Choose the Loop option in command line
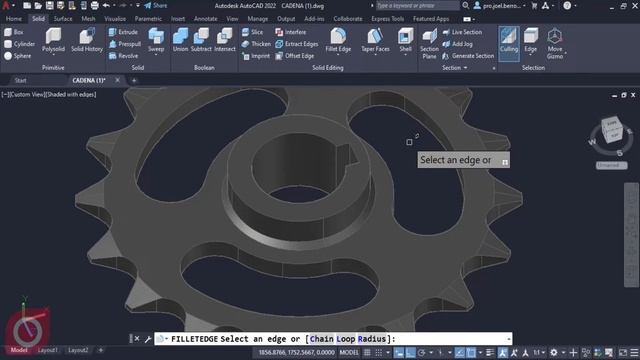The image size is (640, 360). click(346, 339)
